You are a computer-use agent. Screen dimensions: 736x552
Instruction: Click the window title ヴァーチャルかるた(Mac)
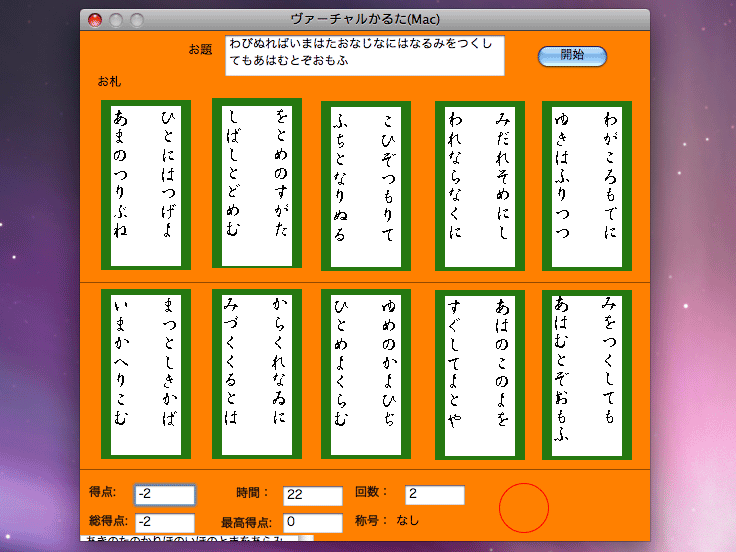(365, 19)
